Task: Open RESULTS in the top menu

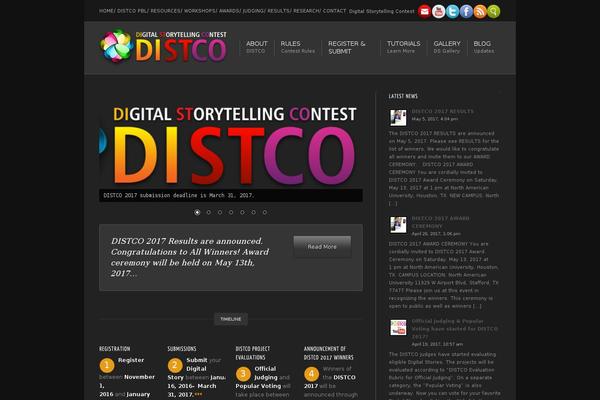Action: tap(278, 11)
